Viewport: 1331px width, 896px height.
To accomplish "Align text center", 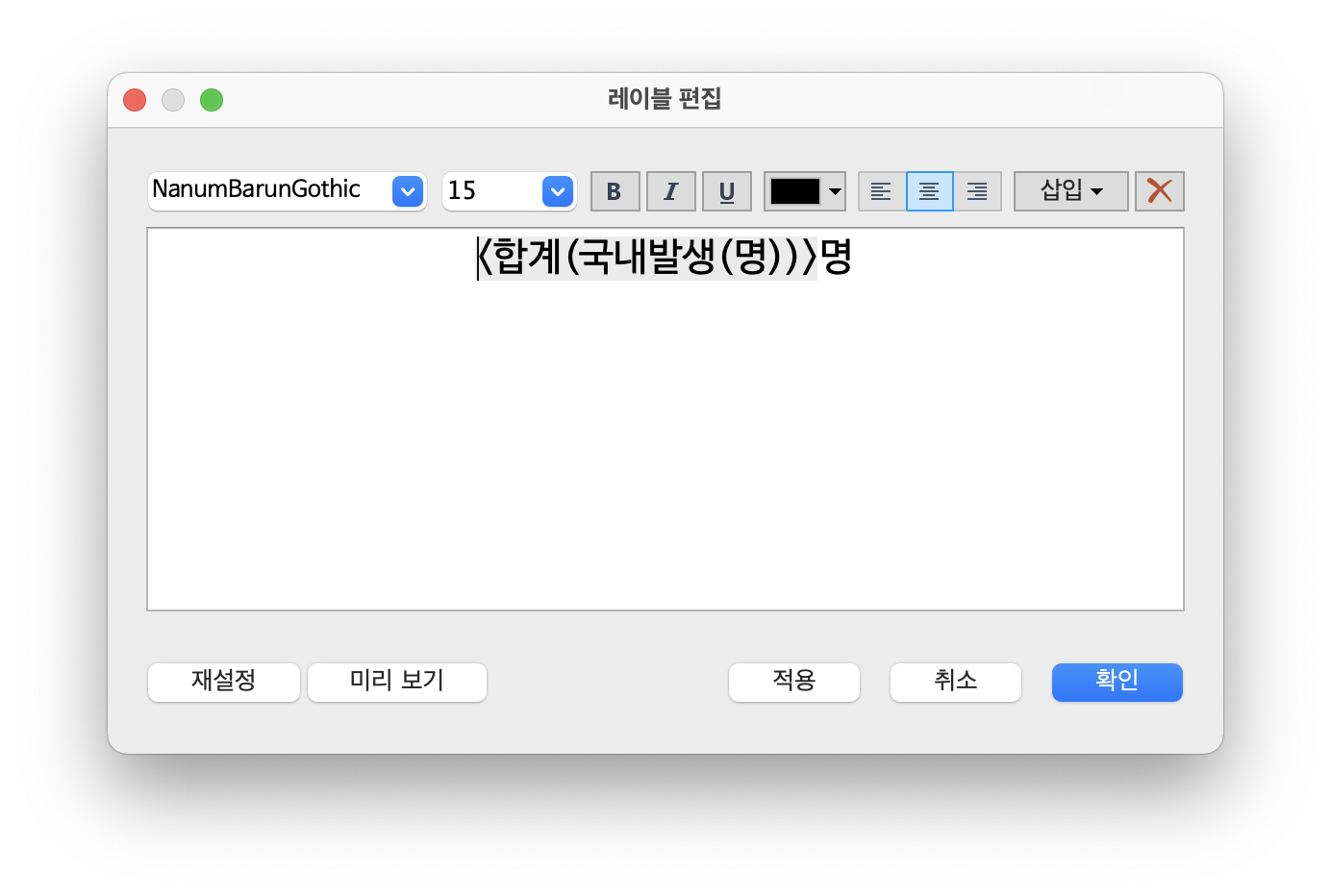I will coord(930,191).
